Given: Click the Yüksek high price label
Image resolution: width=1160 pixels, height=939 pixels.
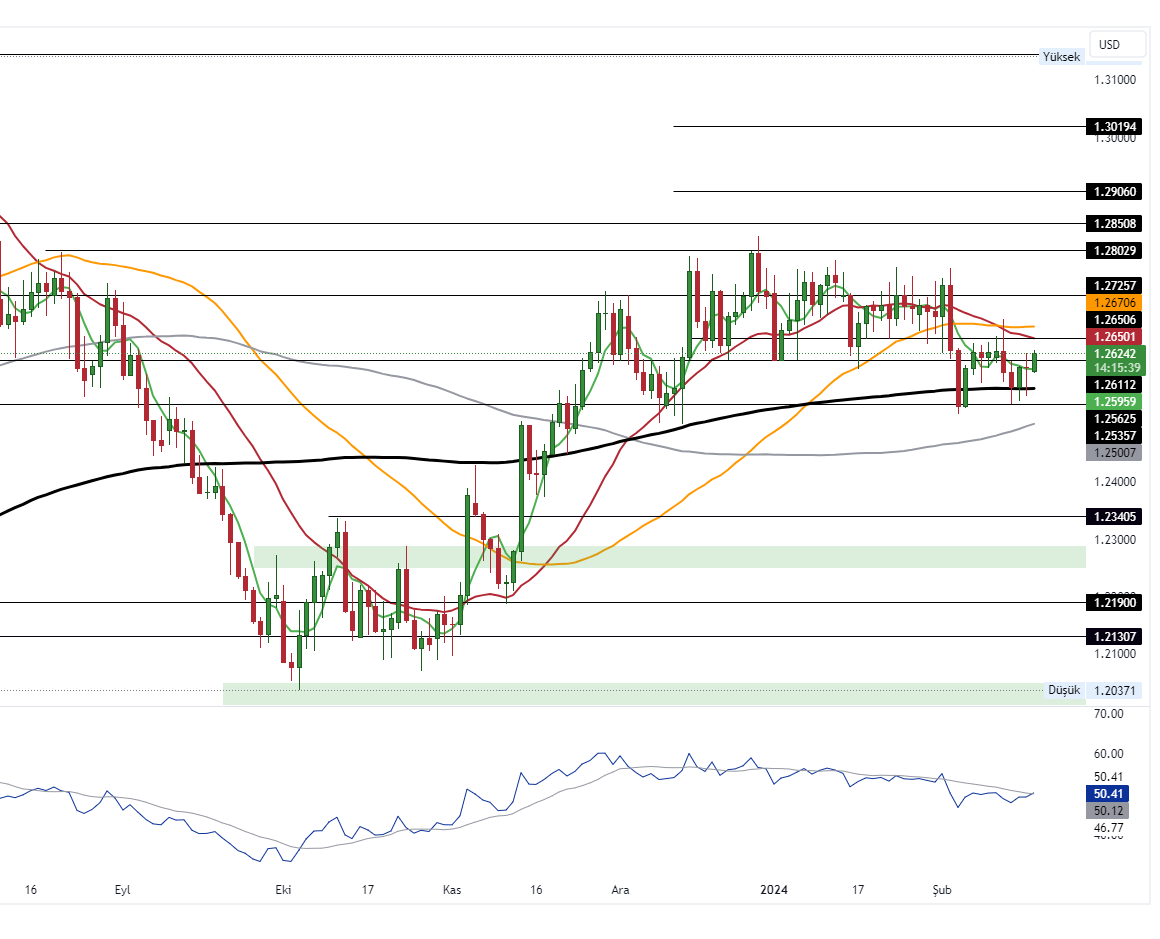Looking at the screenshot, I should coord(1061,56).
